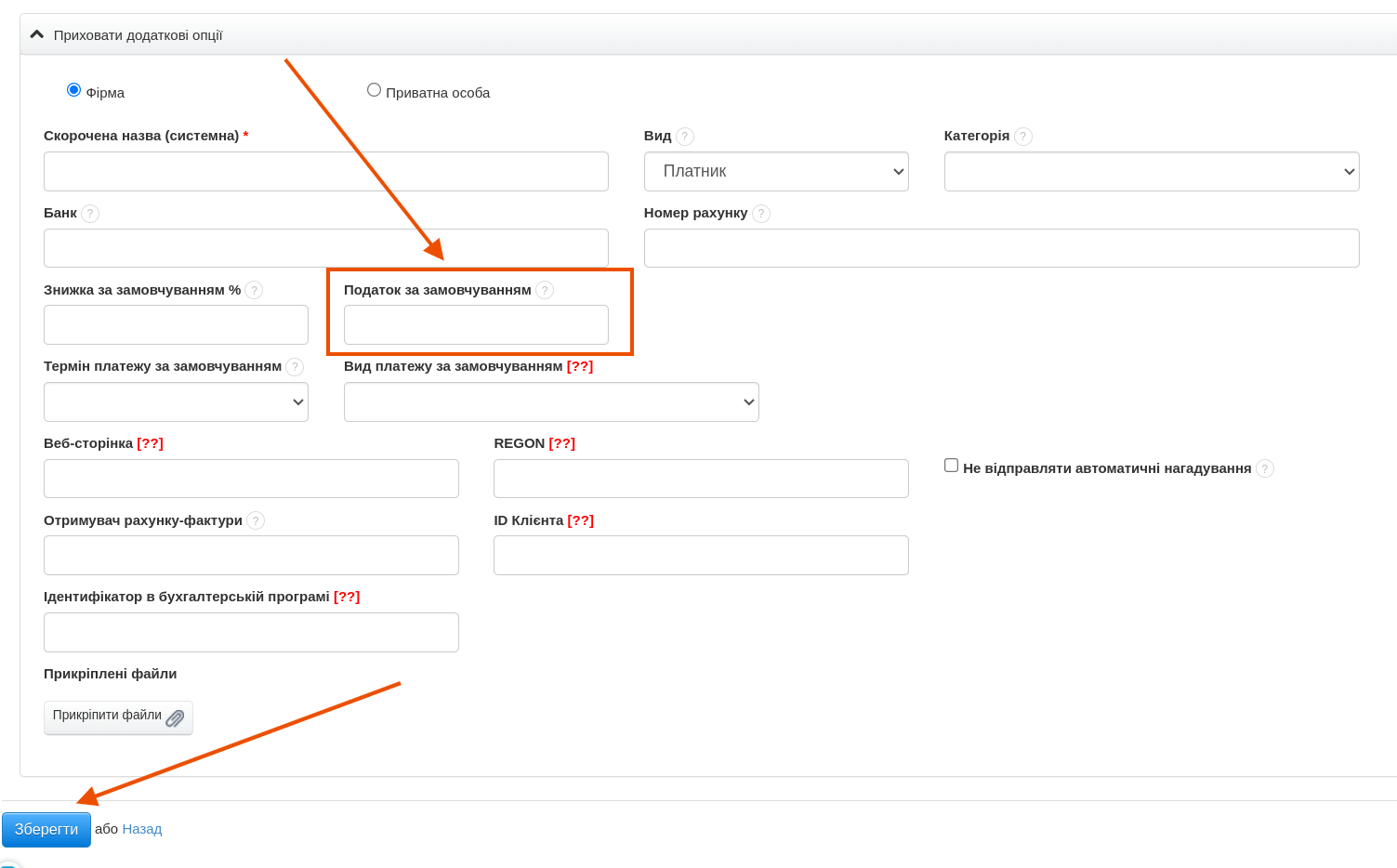This screenshot has width=1397, height=868.
Task: Click help icon next to Вид
Action: [x=685, y=137]
